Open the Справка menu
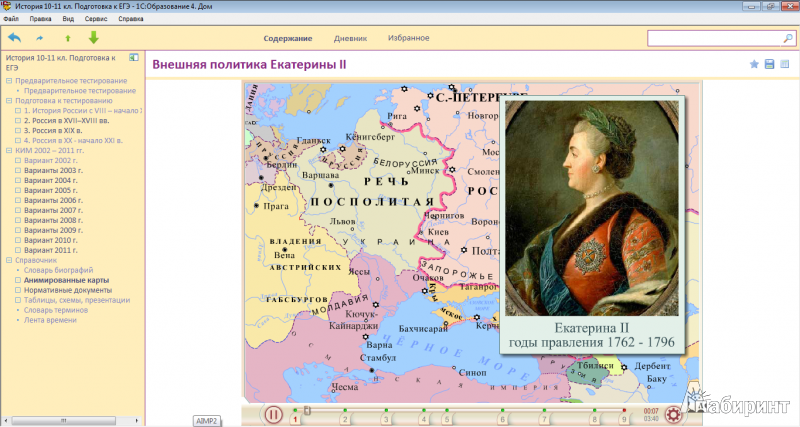800x427 pixels. point(131,19)
